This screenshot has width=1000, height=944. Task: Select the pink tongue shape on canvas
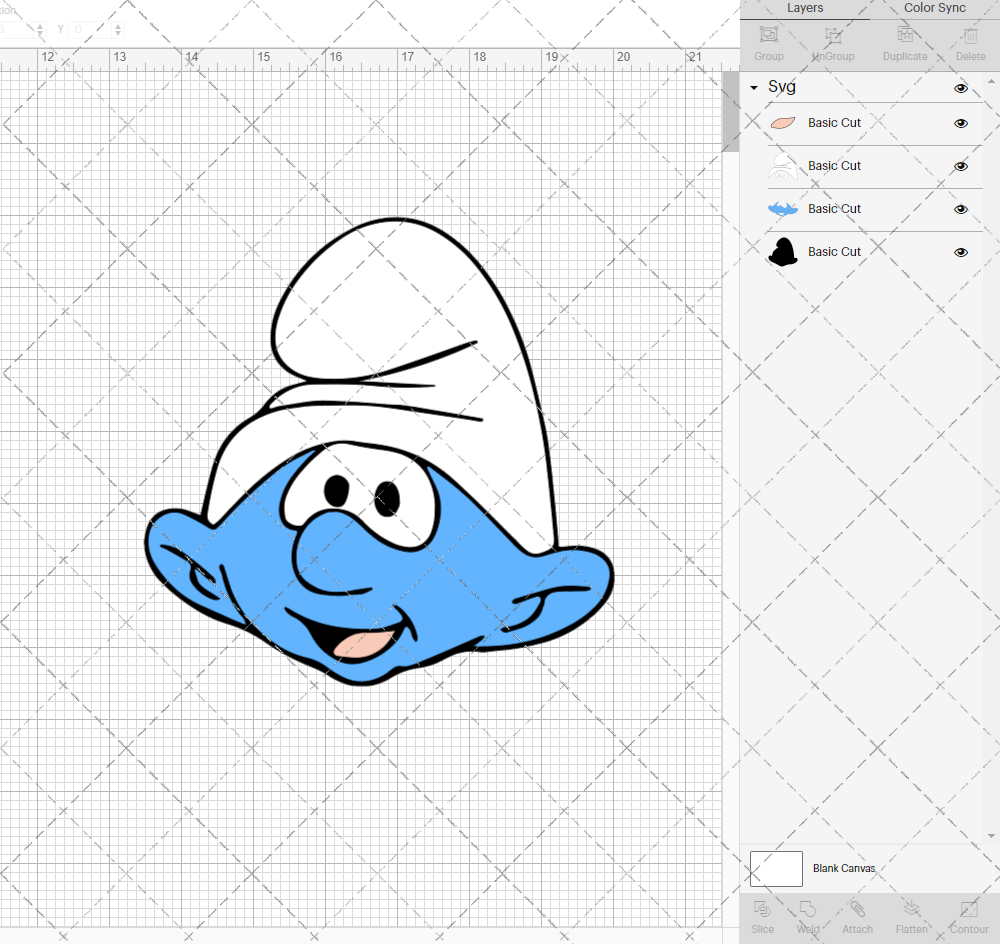362,644
